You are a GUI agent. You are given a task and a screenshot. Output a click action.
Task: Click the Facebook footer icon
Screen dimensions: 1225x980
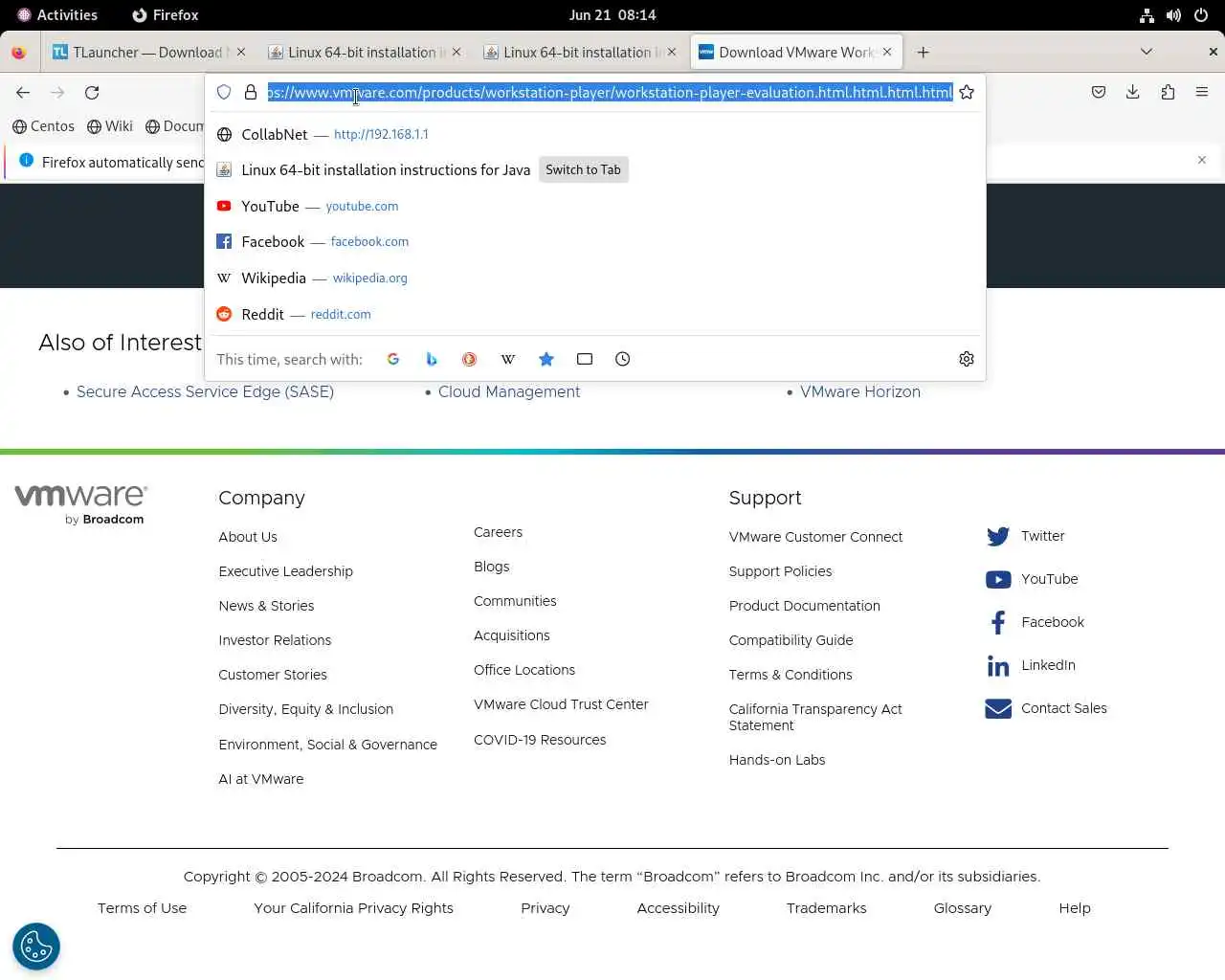pyautogui.click(x=998, y=622)
